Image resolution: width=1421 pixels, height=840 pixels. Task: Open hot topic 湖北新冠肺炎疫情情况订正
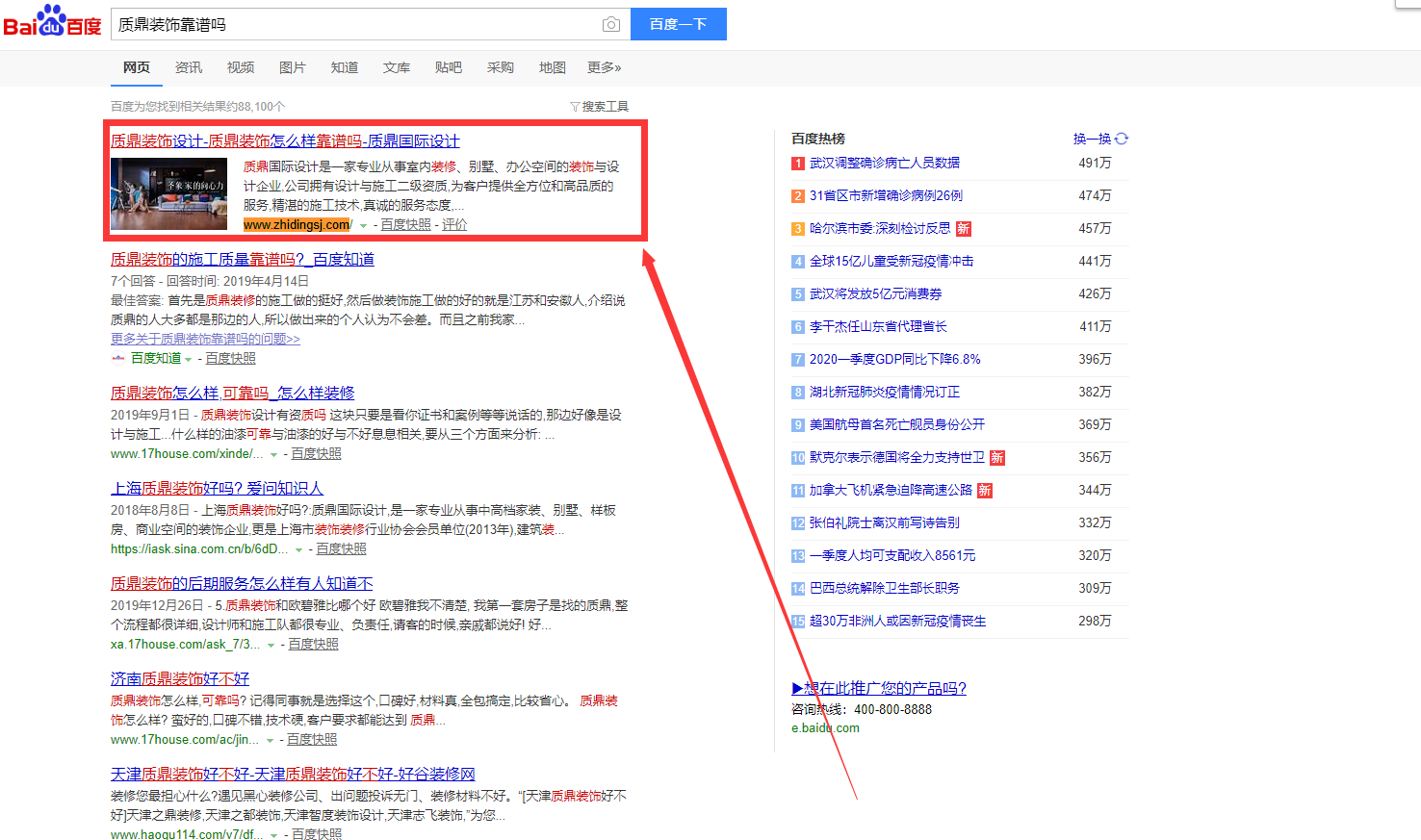pos(885,393)
